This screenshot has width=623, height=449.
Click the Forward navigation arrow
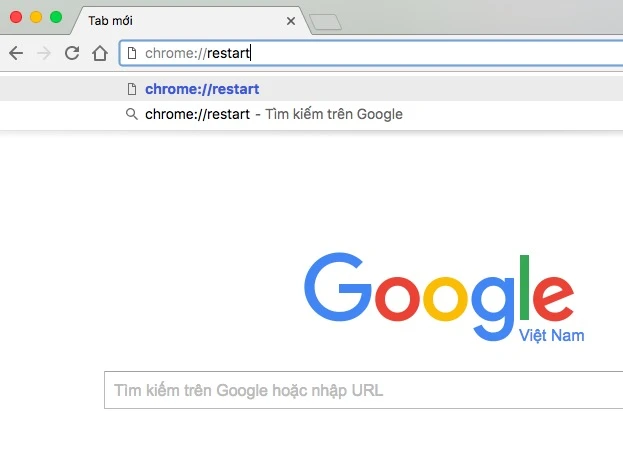tap(43, 53)
